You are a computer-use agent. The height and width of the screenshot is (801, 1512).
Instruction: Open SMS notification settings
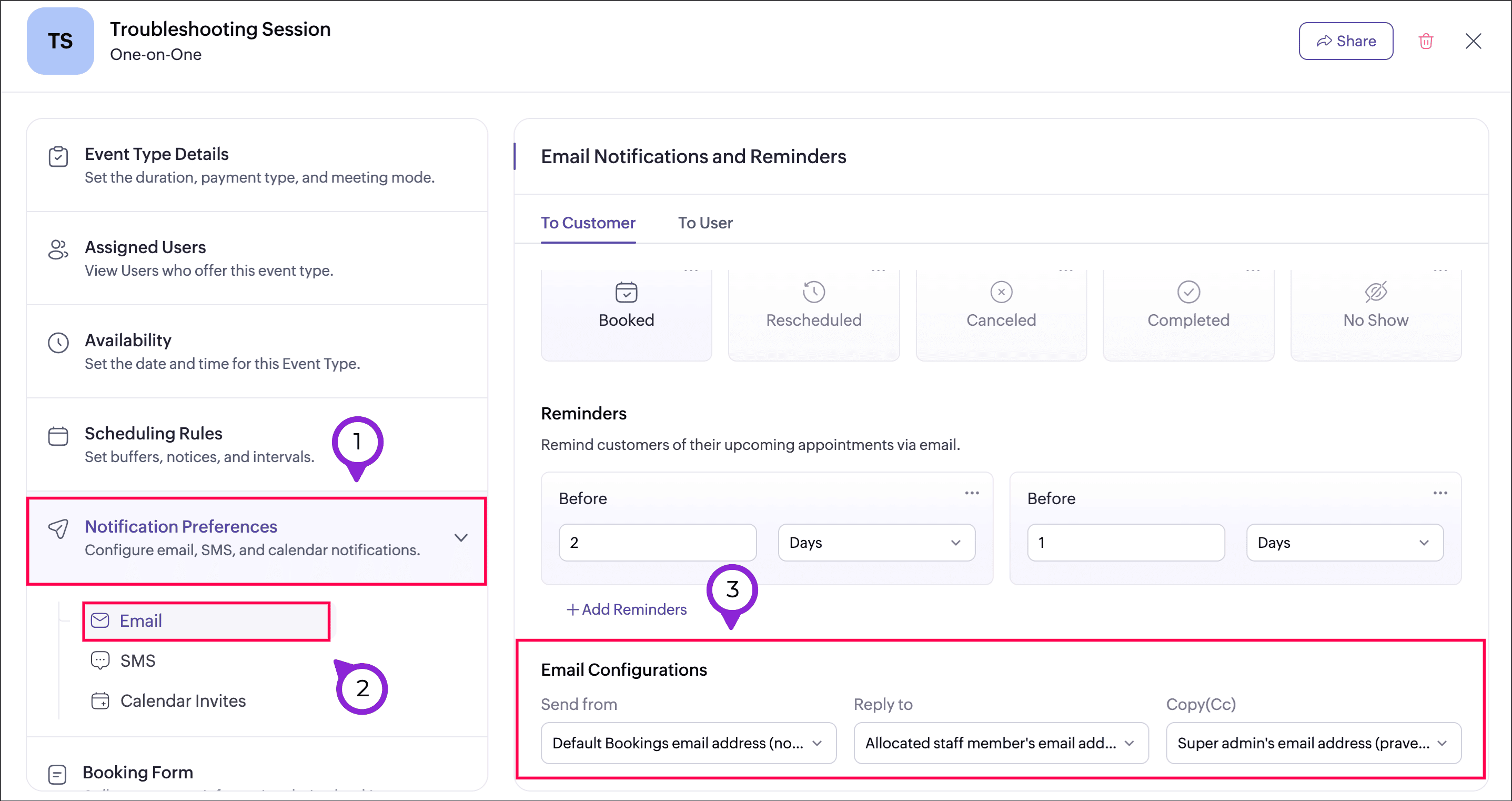[x=137, y=660]
